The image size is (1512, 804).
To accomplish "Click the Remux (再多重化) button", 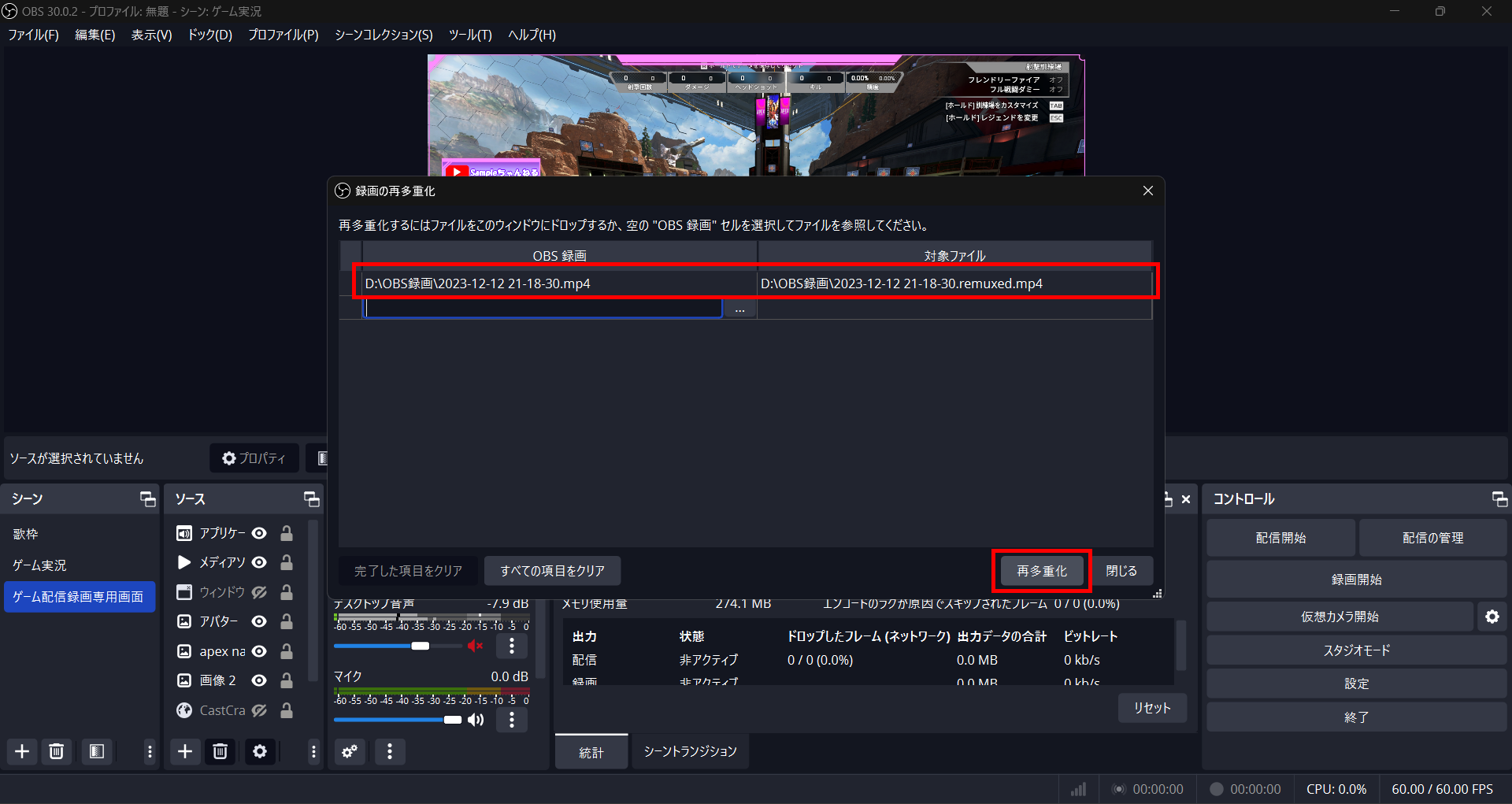I will click(1041, 571).
